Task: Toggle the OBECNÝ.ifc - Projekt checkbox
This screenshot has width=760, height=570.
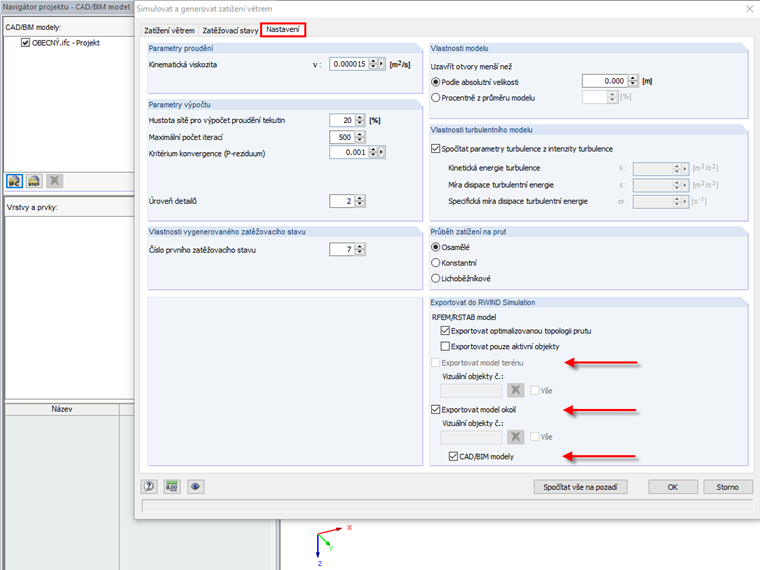Action: tap(25, 43)
